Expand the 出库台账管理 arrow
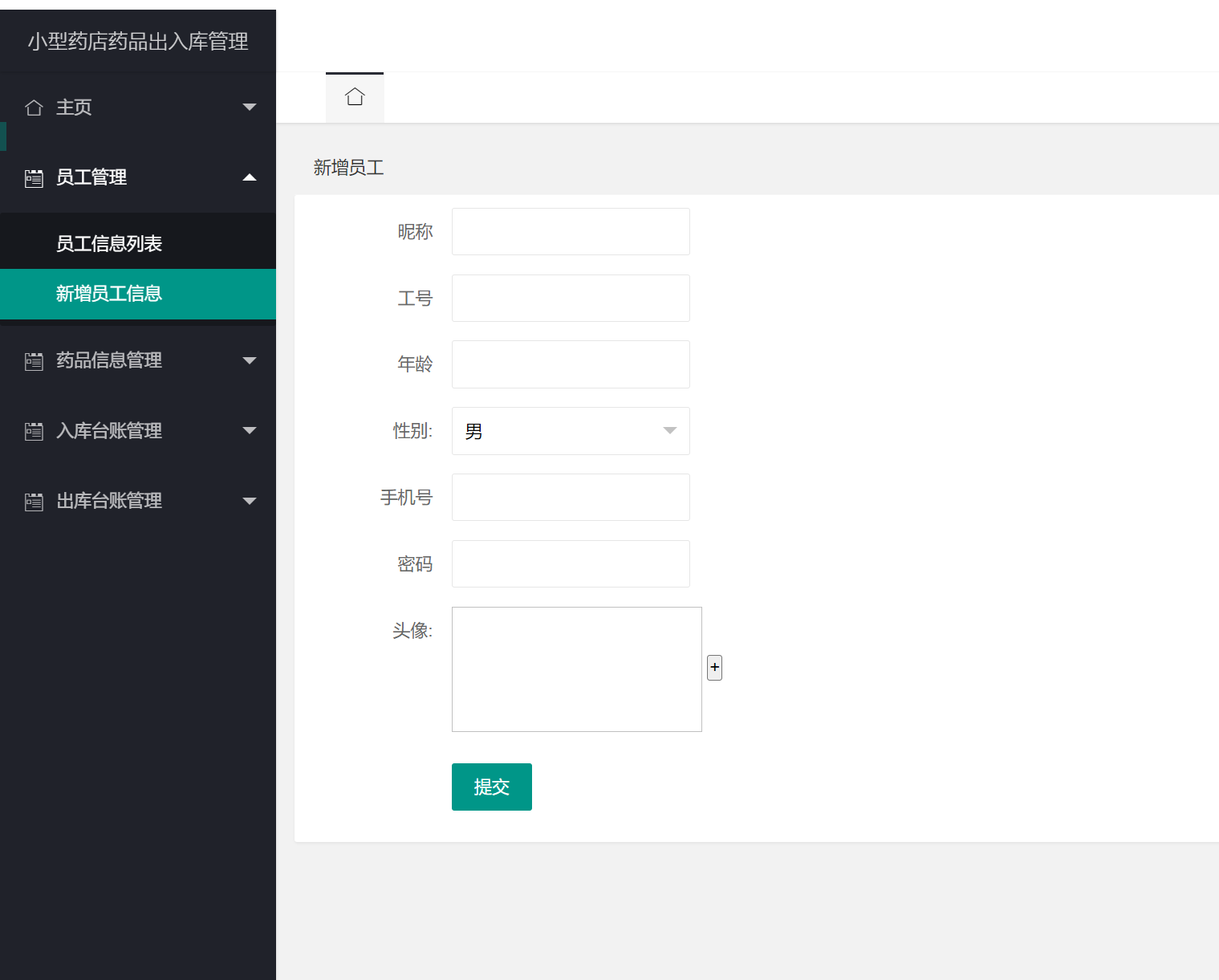 [250, 501]
